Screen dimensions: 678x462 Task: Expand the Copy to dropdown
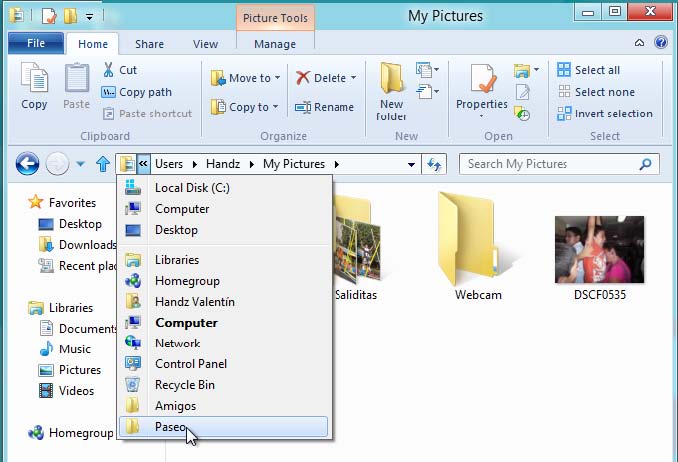[x=277, y=107]
